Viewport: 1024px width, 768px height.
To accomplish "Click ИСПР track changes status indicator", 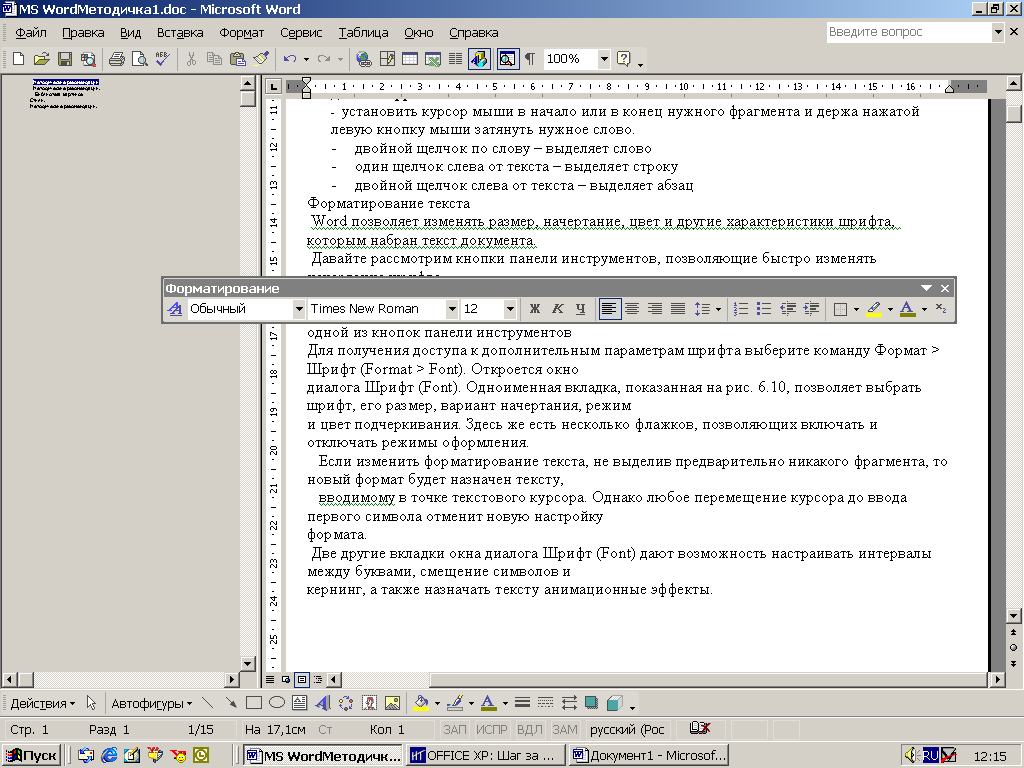I will pyautogui.click(x=491, y=729).
